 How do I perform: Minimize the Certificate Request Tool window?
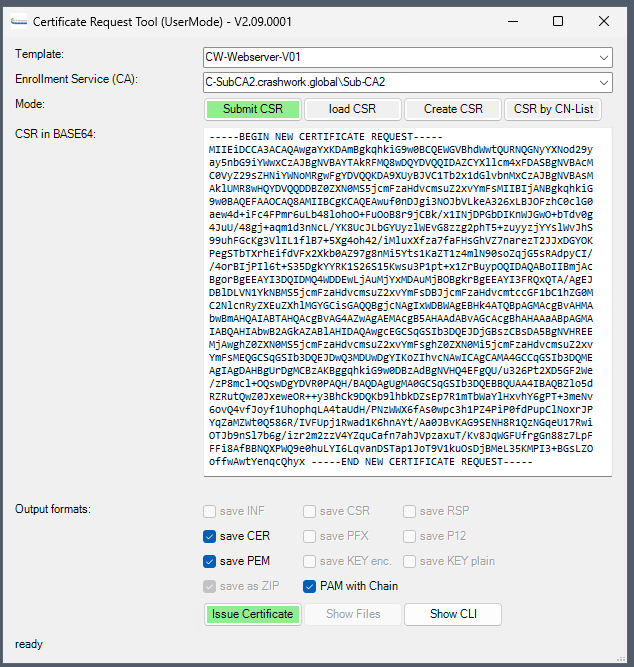[x=513, y=21]
